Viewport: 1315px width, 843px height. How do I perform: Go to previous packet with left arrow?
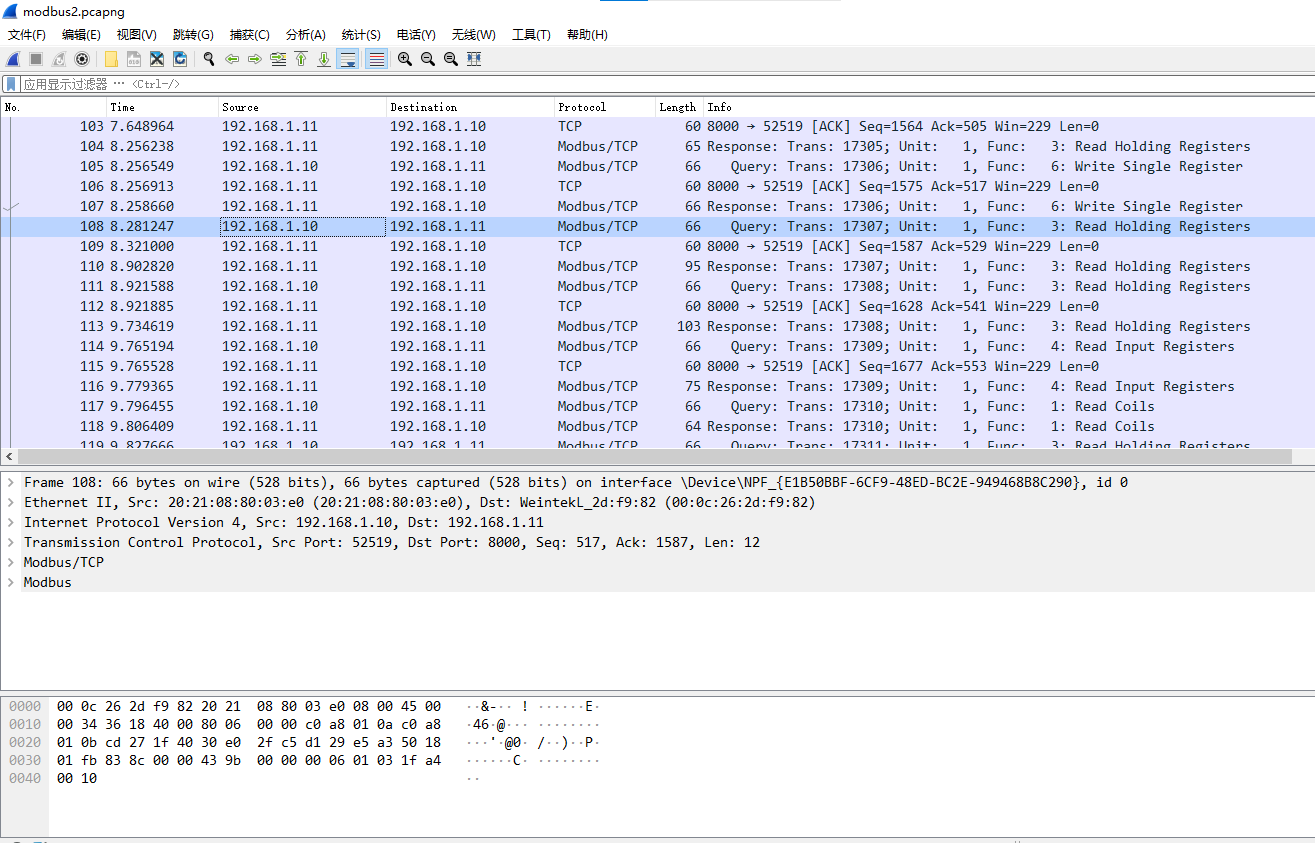tap(232, 59)
